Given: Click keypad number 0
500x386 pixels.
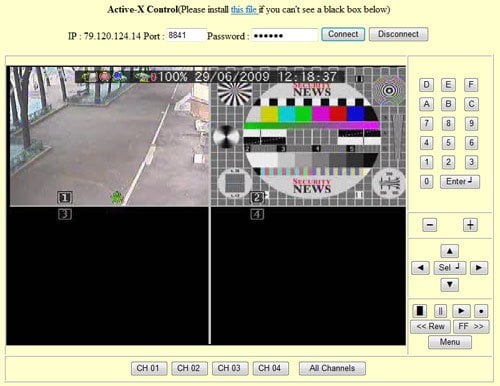Looking at the screenshot, I should 426,182.
